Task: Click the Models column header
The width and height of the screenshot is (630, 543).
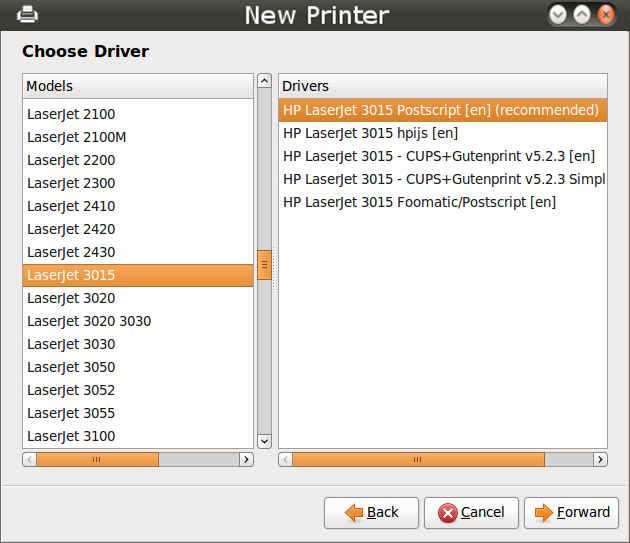Action: [x=138, y=86]
